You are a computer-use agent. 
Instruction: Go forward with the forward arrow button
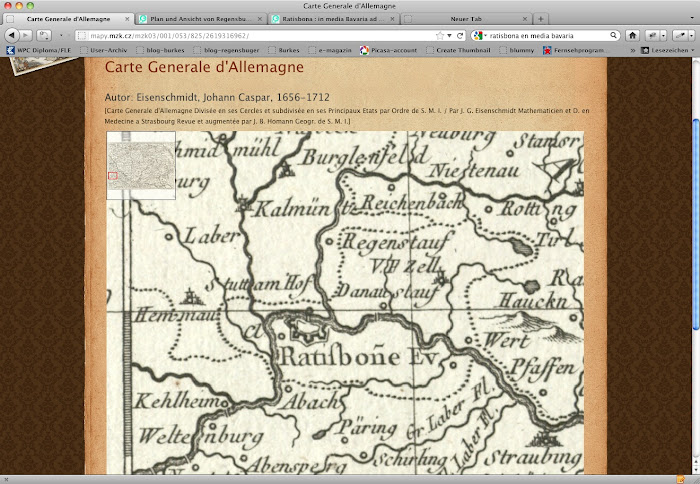(x=26, y=35)
